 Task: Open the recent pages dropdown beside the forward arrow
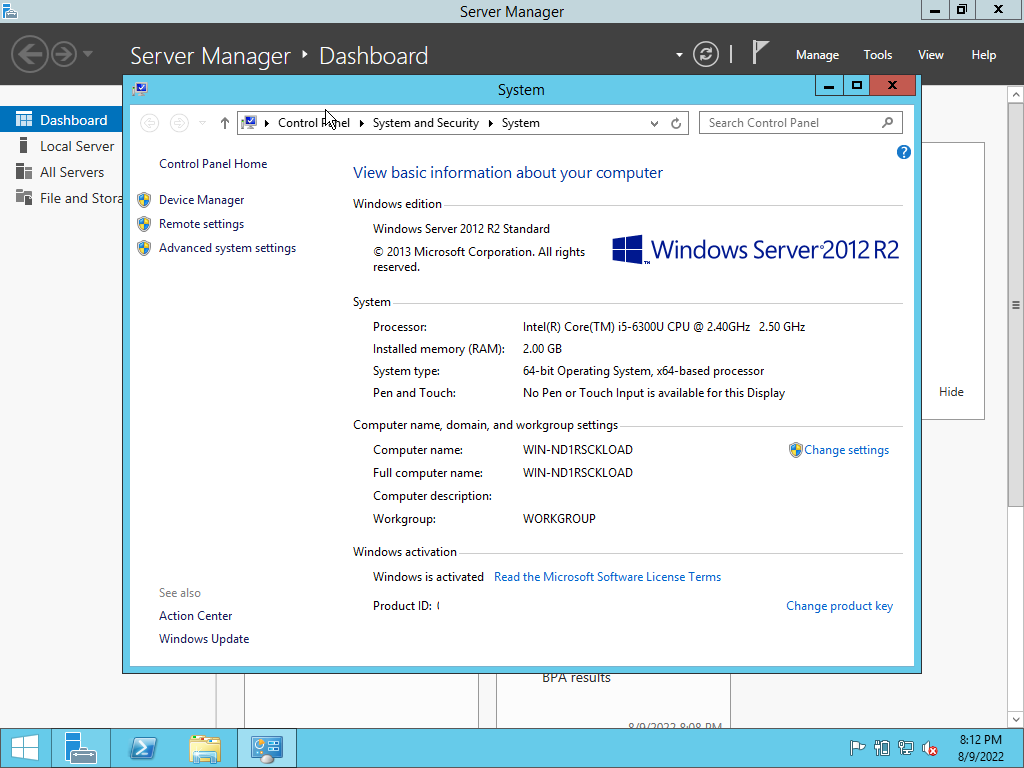pyautogui.click(x=202, y=122)
